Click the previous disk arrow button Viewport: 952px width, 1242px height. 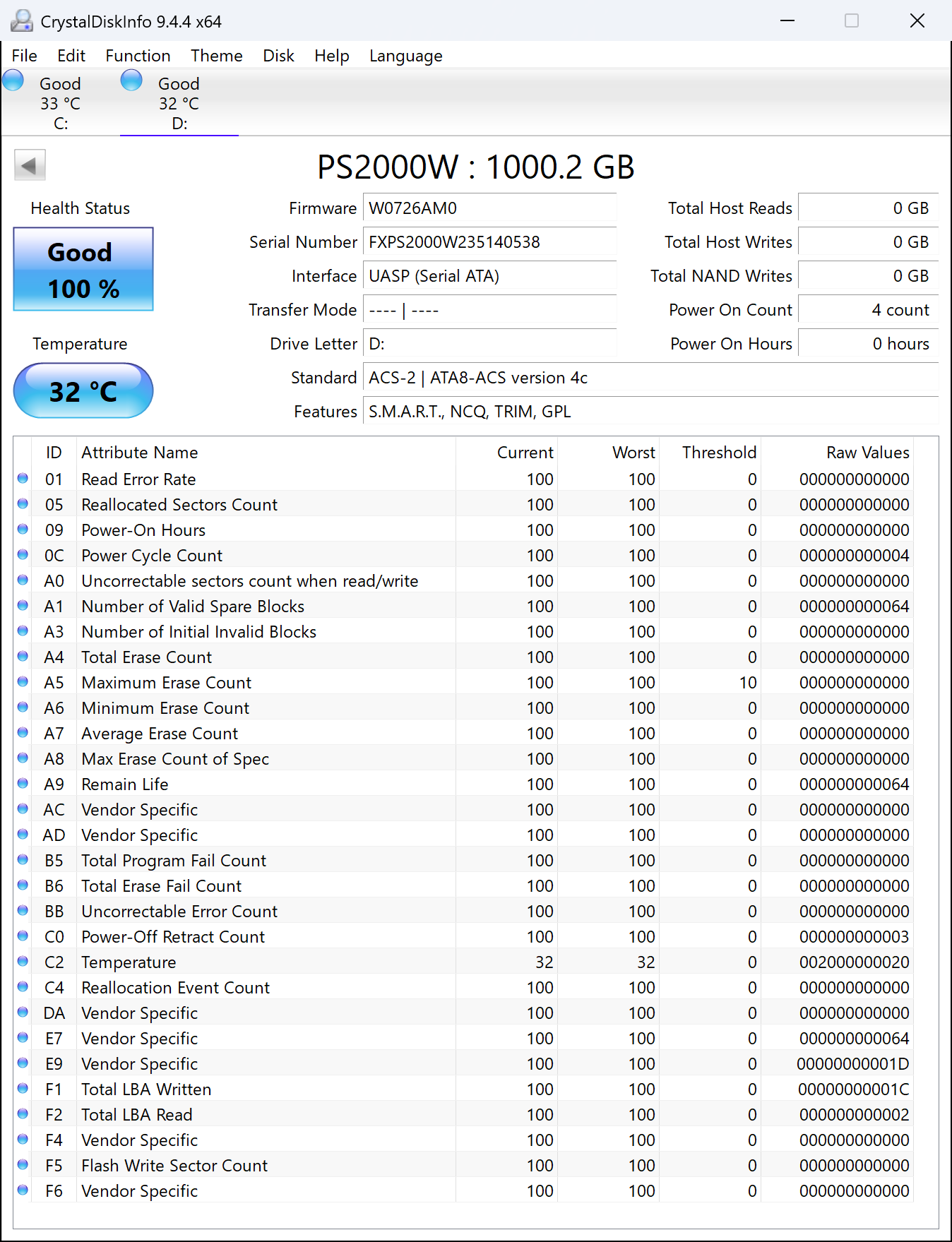coord(30,165)
